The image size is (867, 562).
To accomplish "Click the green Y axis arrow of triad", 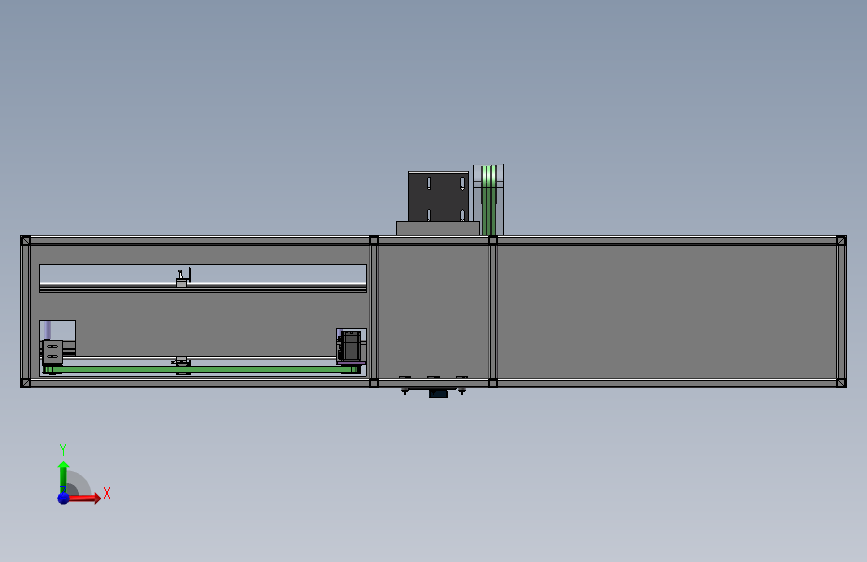I will 64,476.
